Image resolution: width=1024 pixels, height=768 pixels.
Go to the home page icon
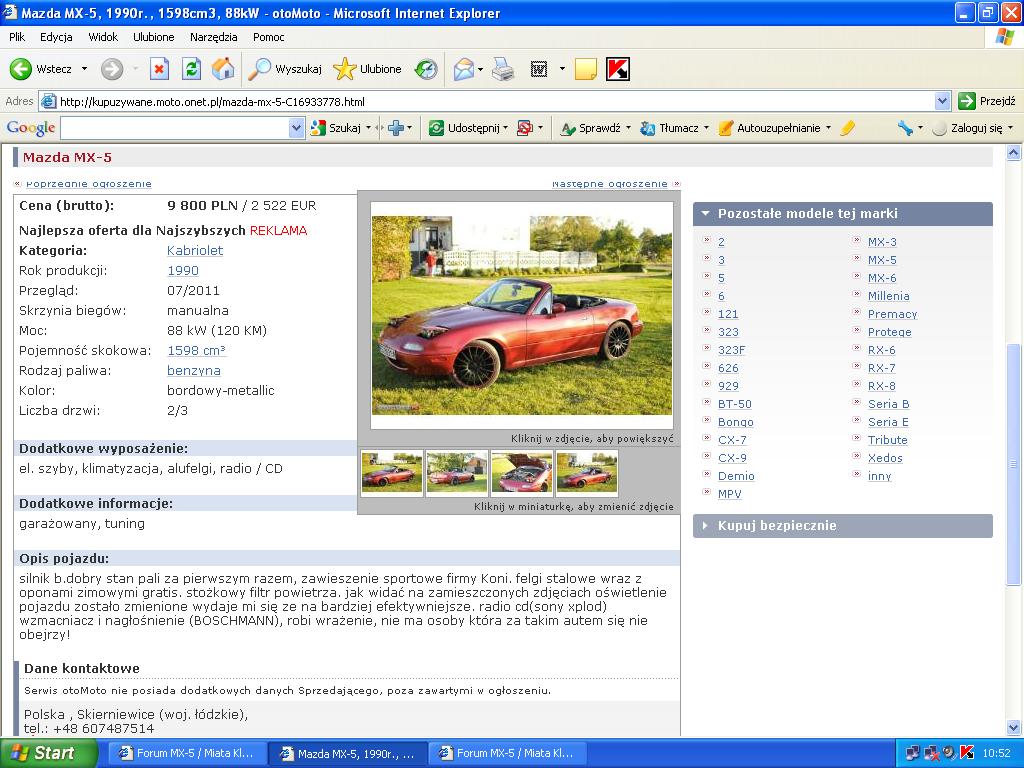click(223, 69)
